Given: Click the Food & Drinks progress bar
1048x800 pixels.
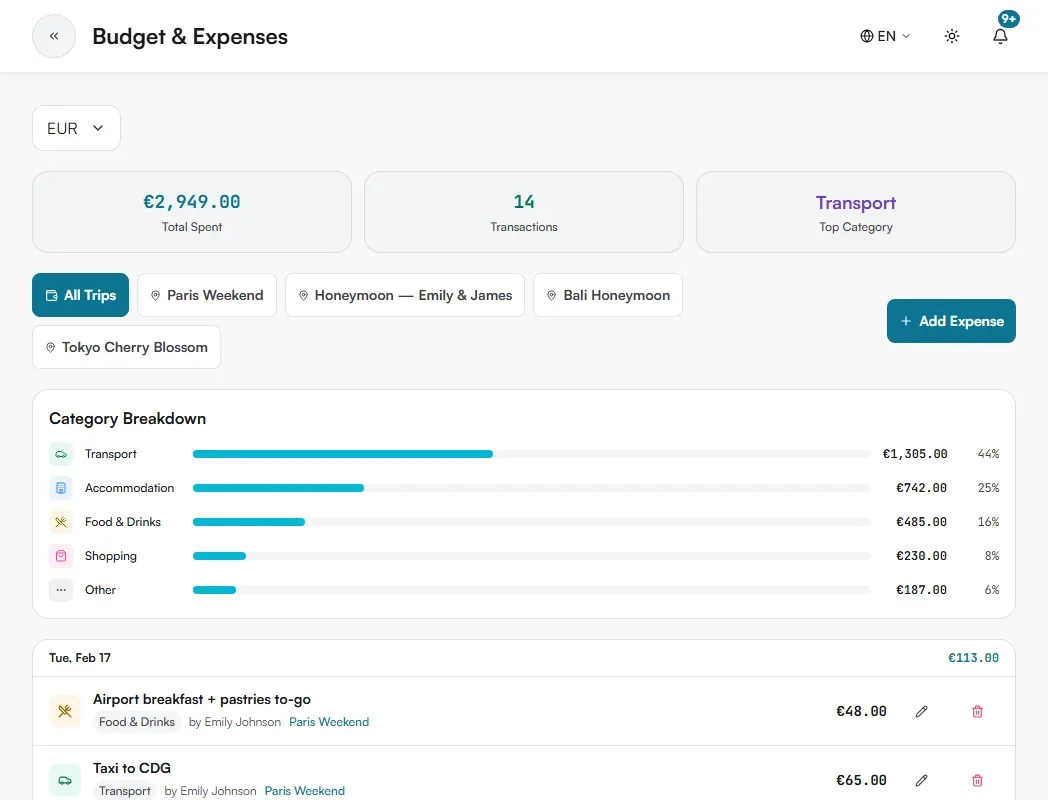Looking at the screenshot, I should 531,522.
